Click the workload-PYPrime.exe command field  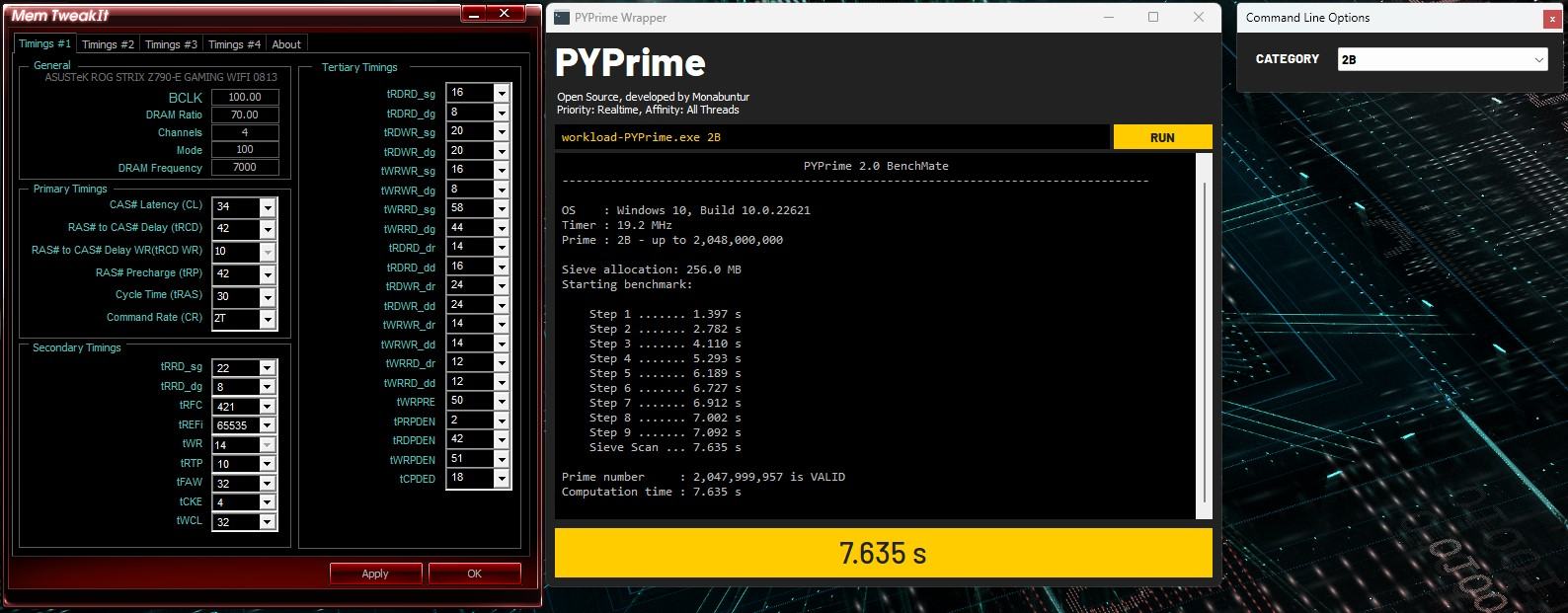click(x=831, y=137)
